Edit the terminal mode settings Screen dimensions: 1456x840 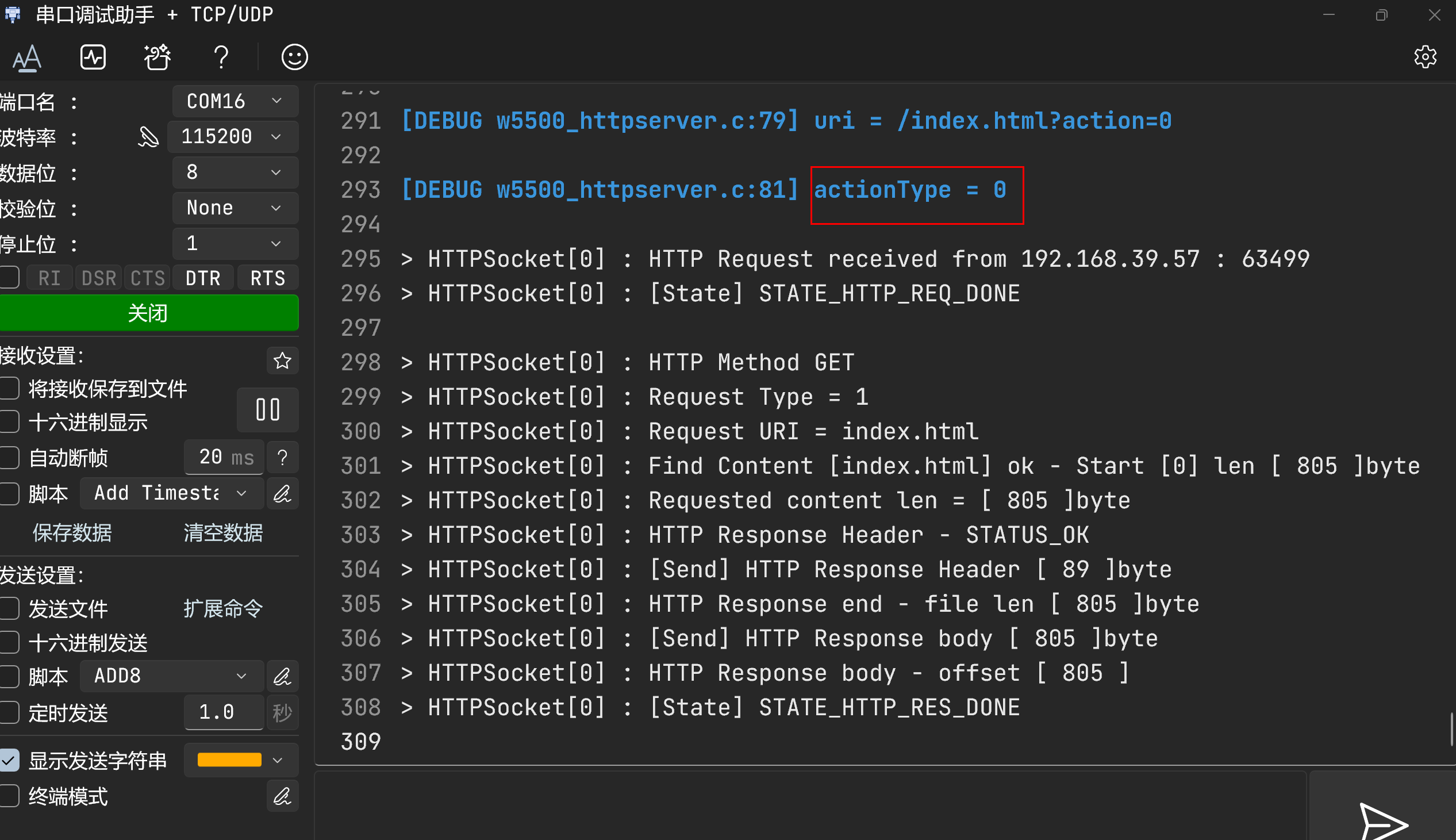click(x=282, y=796)
